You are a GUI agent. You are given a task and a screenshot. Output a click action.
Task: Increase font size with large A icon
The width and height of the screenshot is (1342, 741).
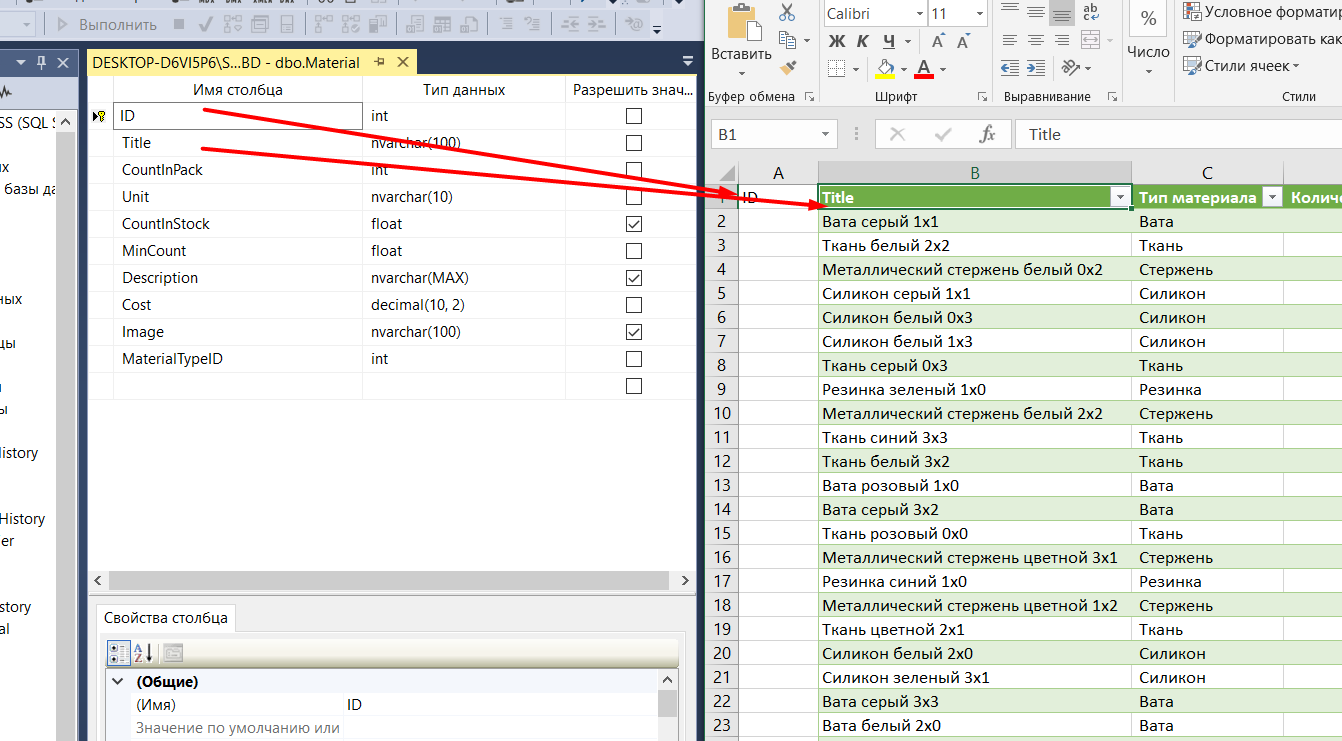938,41
